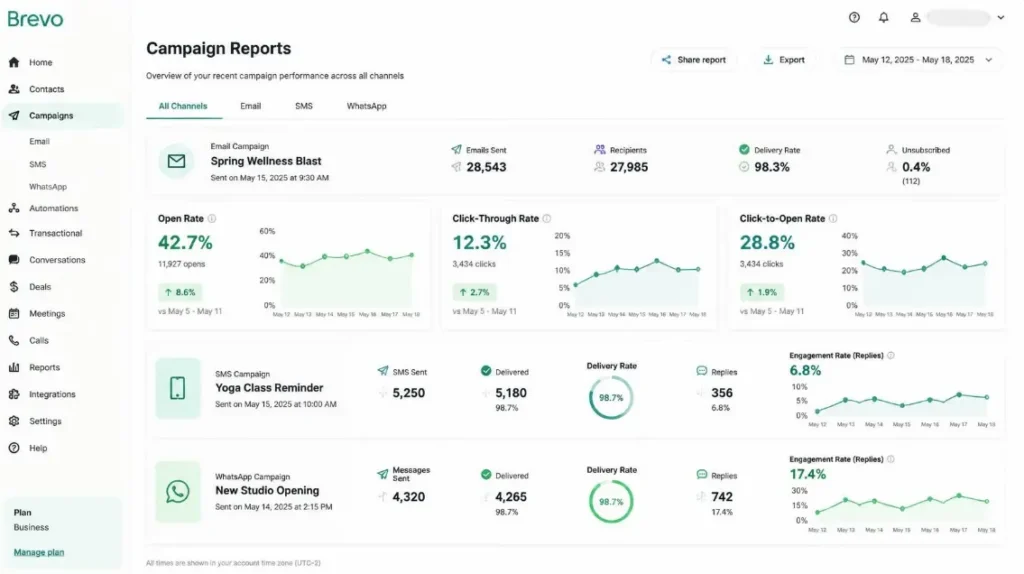Image resolution: width=1024 pixels, height=574 pixels.
Task: Click the WhatsApp campaign icon
Action: (178, 492)
